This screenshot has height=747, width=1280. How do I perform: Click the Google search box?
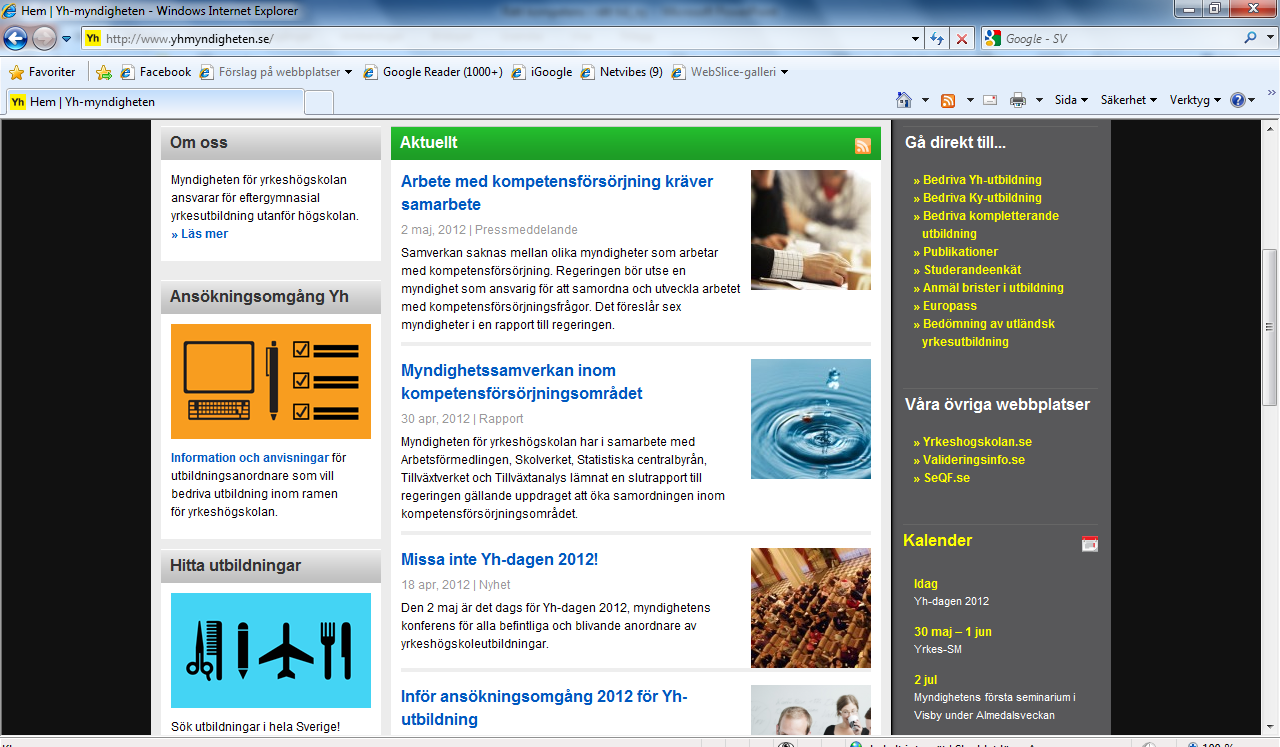pyautogui.click(x=1110, y=38)
